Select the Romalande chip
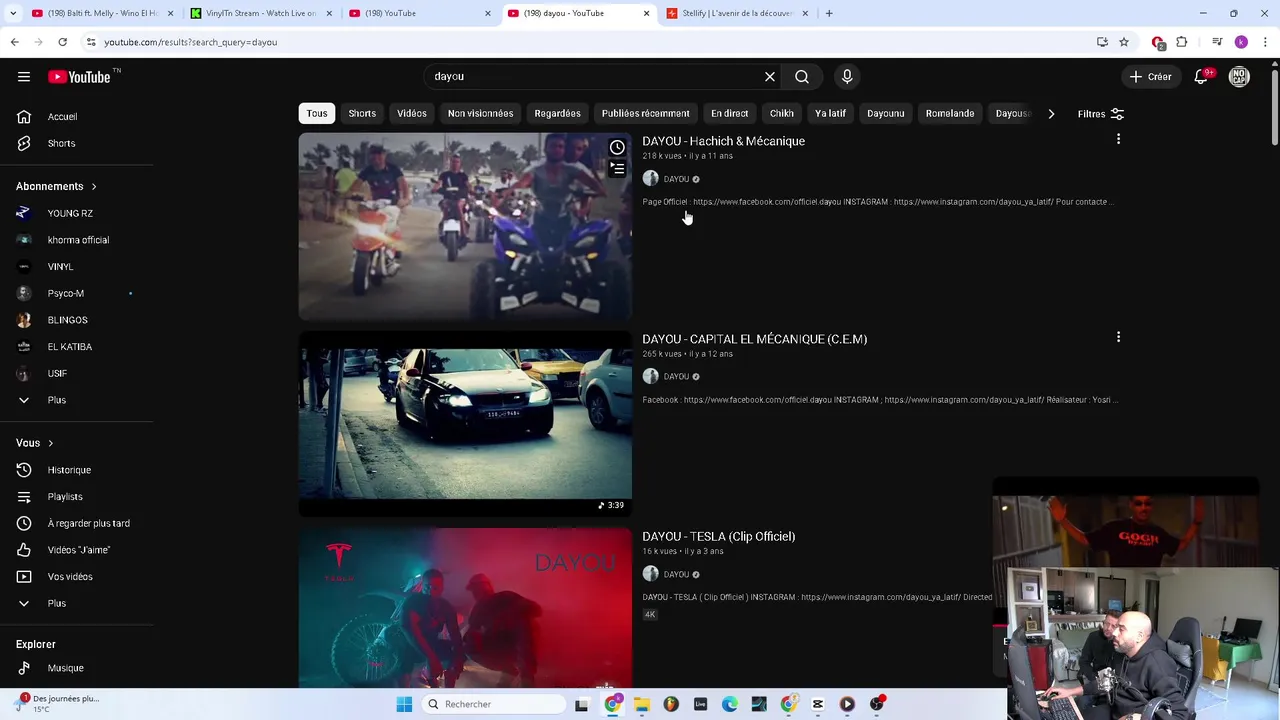The height and width of the screenshot is (720, 1280). 950,114
